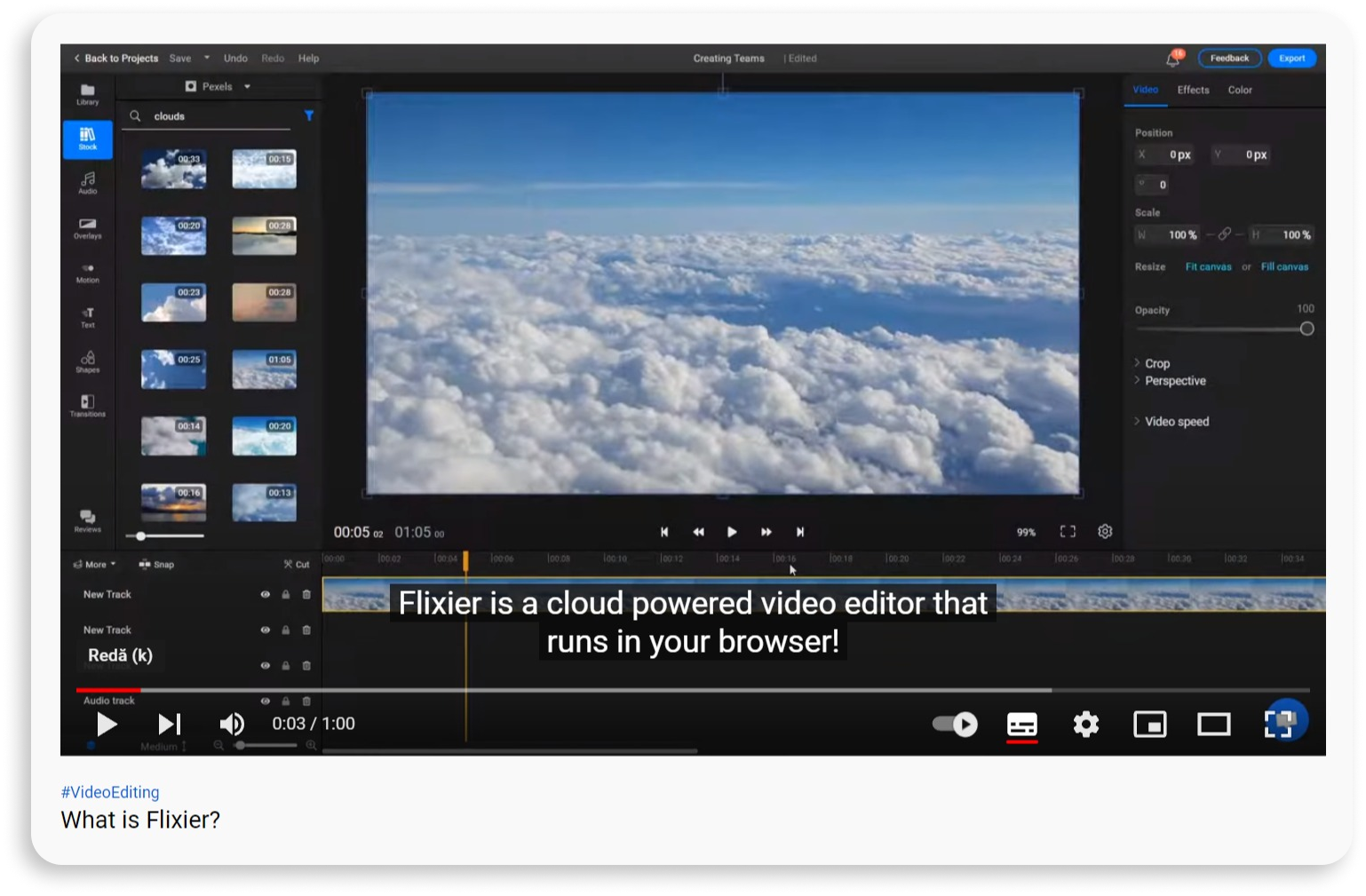Skip to next YouTube video
The image size is (1366, 896).
coord(169,725)
